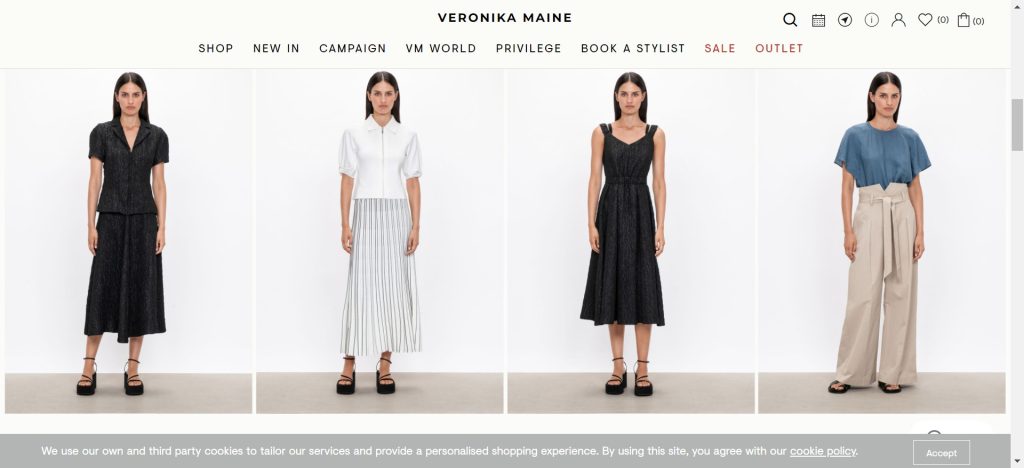Open the NEW IN menu
Viewport: 1024px width, 468px height.
pos(276,48)
